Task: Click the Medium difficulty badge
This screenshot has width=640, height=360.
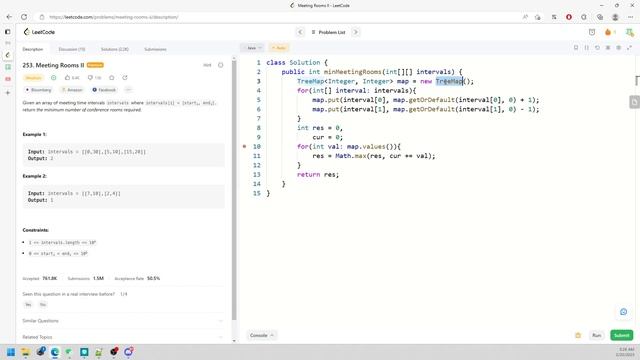Action: point(33,78)
